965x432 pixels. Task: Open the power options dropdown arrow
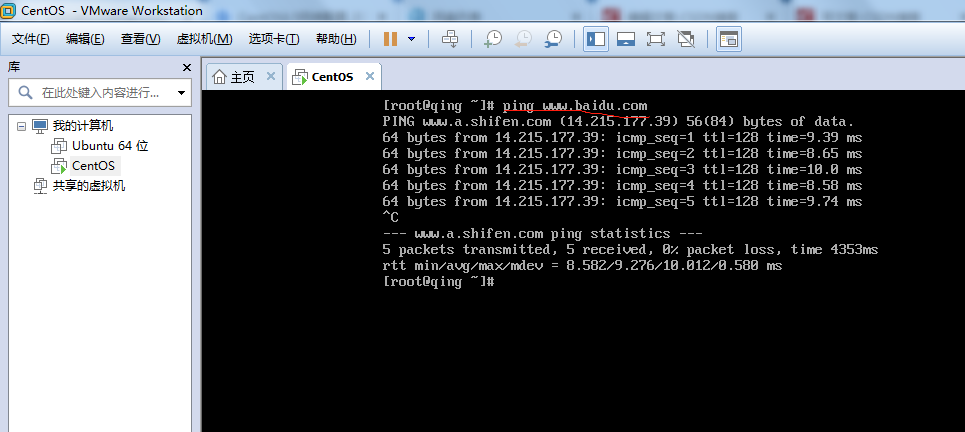coord(412,39)
